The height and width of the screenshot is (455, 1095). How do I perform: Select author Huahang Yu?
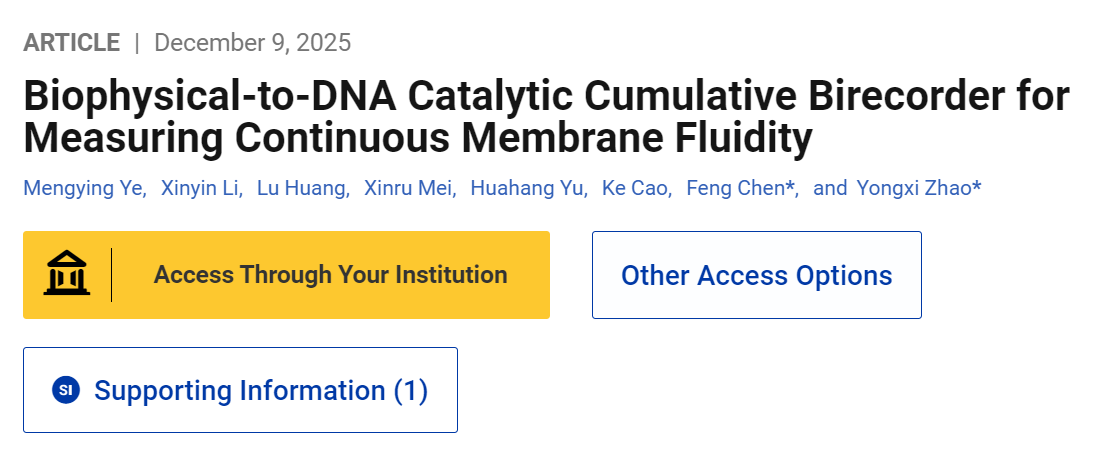pyautogui.click(x=527, y=188)
